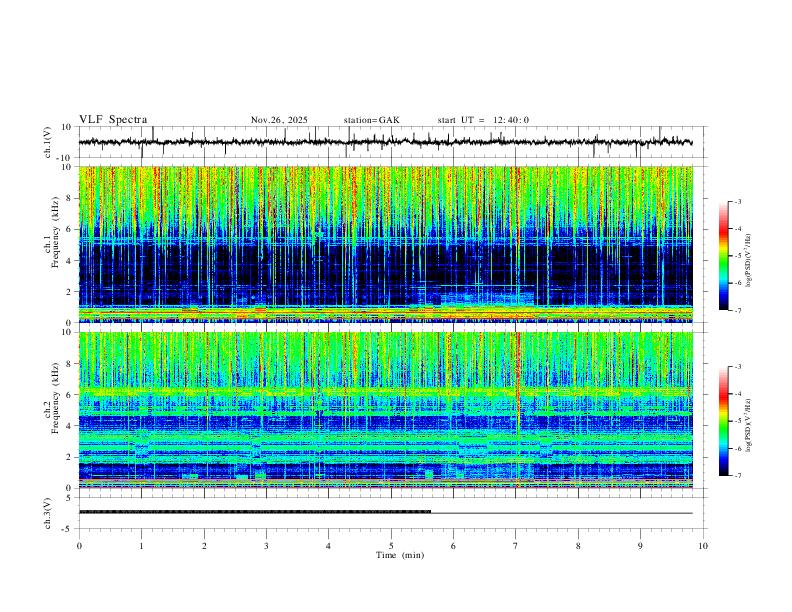
Task: Click time axis tick label '7'
Action: coord(516,546)
